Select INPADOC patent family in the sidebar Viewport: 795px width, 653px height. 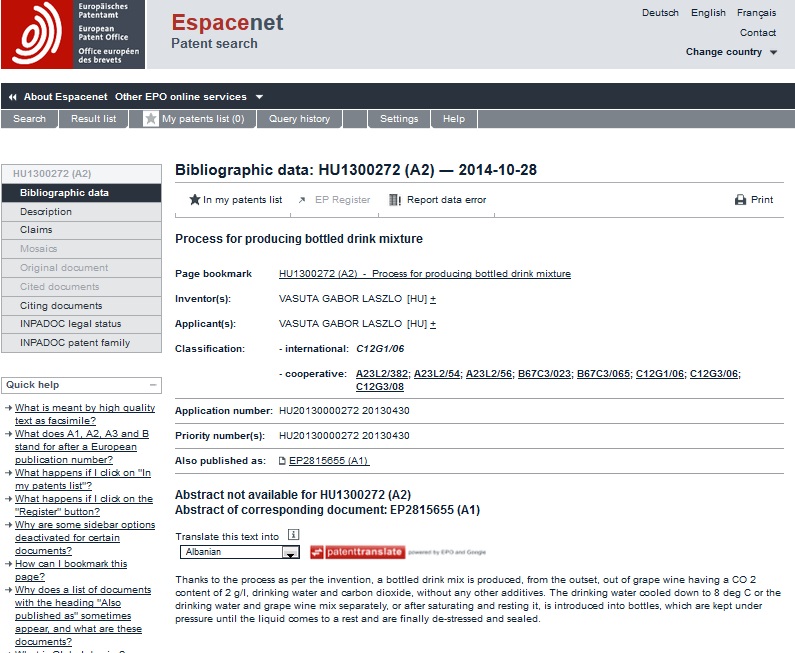click(82, 343)
